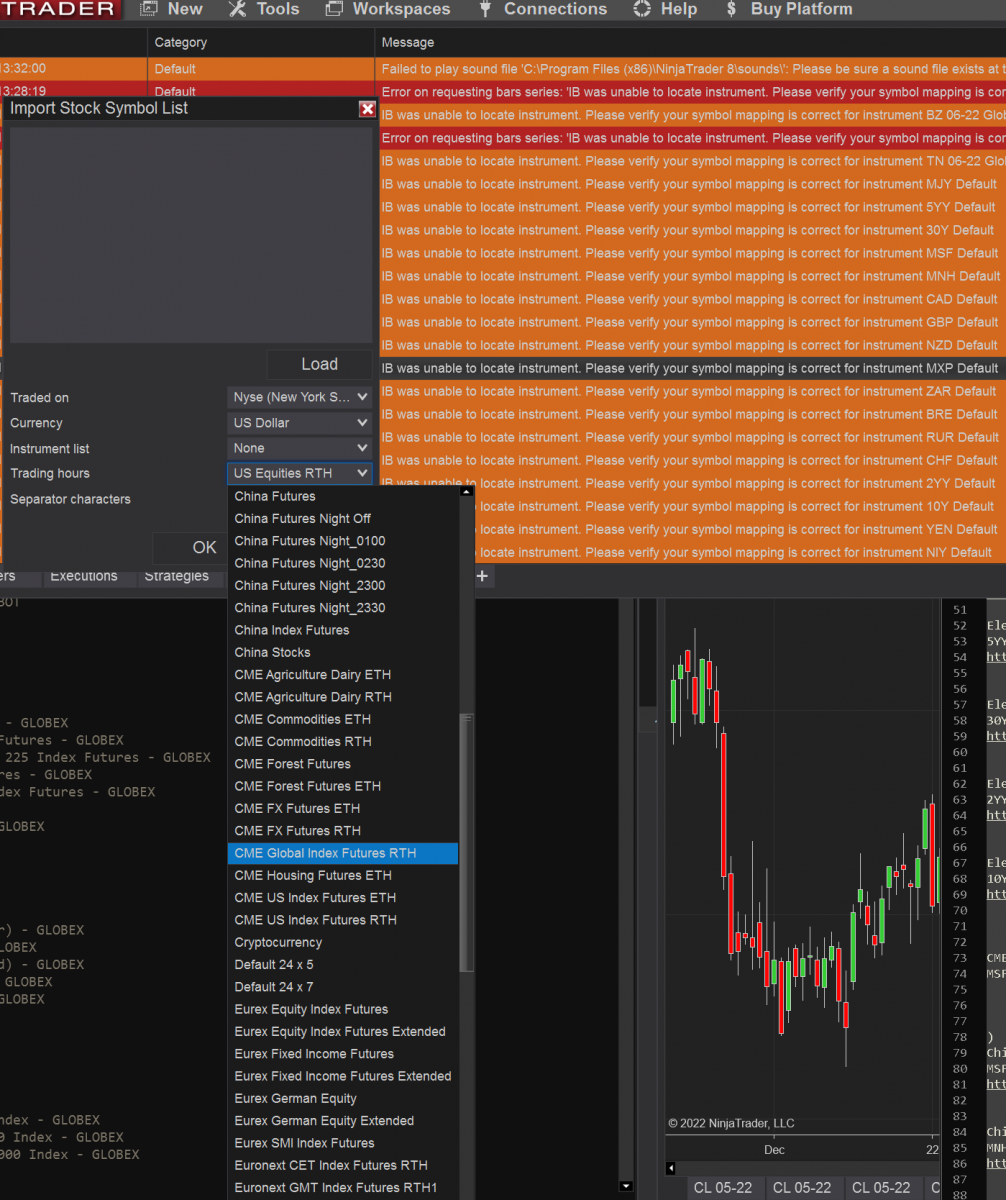Select Euronext CET Index Futures RTH option

coord(343,1165)
